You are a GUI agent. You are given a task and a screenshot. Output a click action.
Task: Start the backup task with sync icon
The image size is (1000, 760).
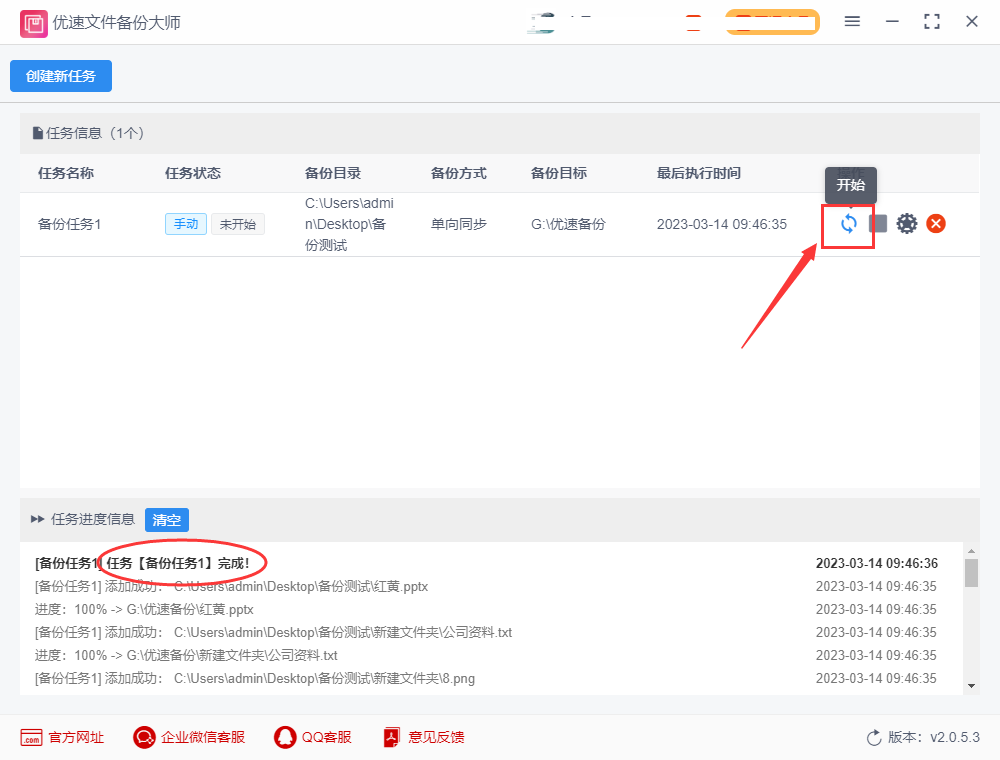point(849,224)
